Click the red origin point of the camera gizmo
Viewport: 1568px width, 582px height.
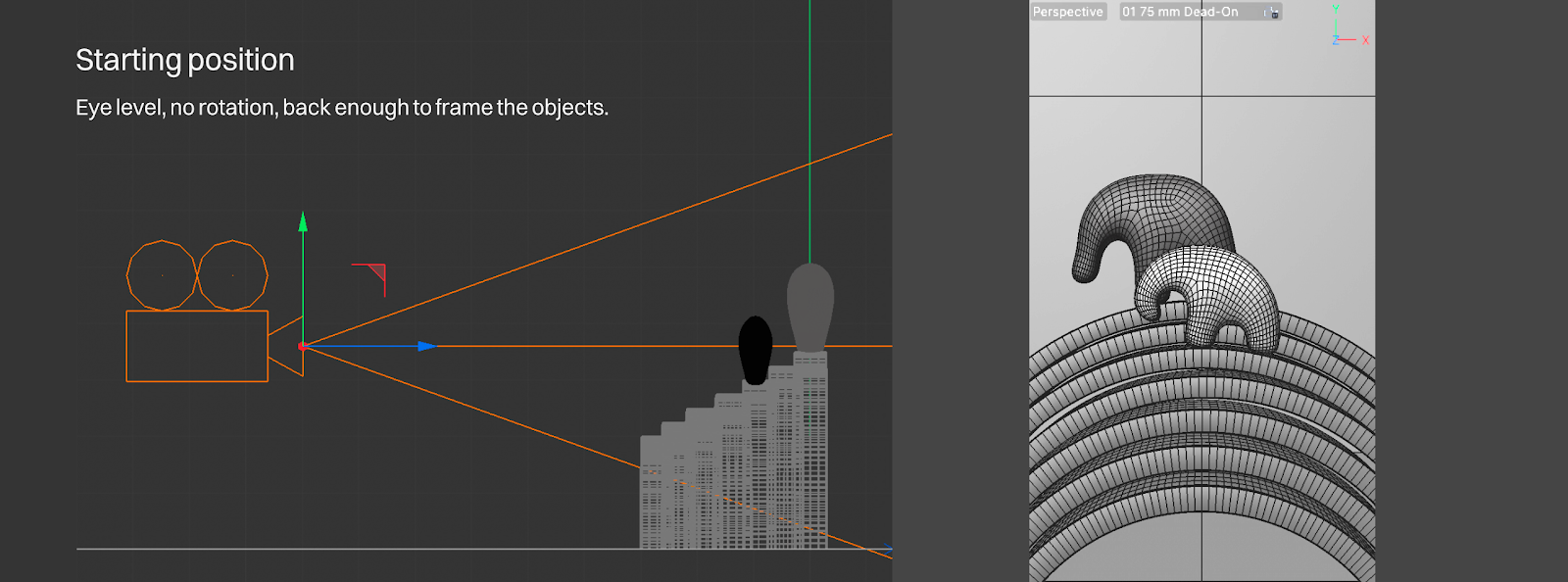[303, 346]
